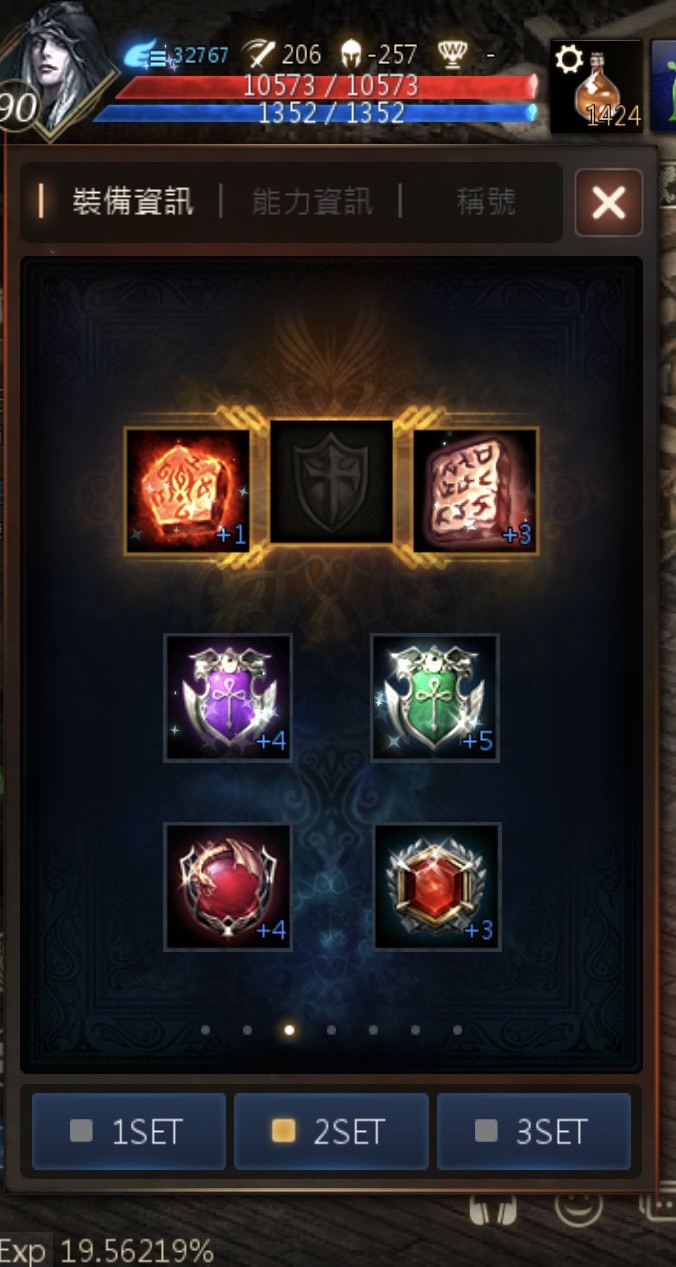Choose the active 2SET equipment preset

[331, 1132]
